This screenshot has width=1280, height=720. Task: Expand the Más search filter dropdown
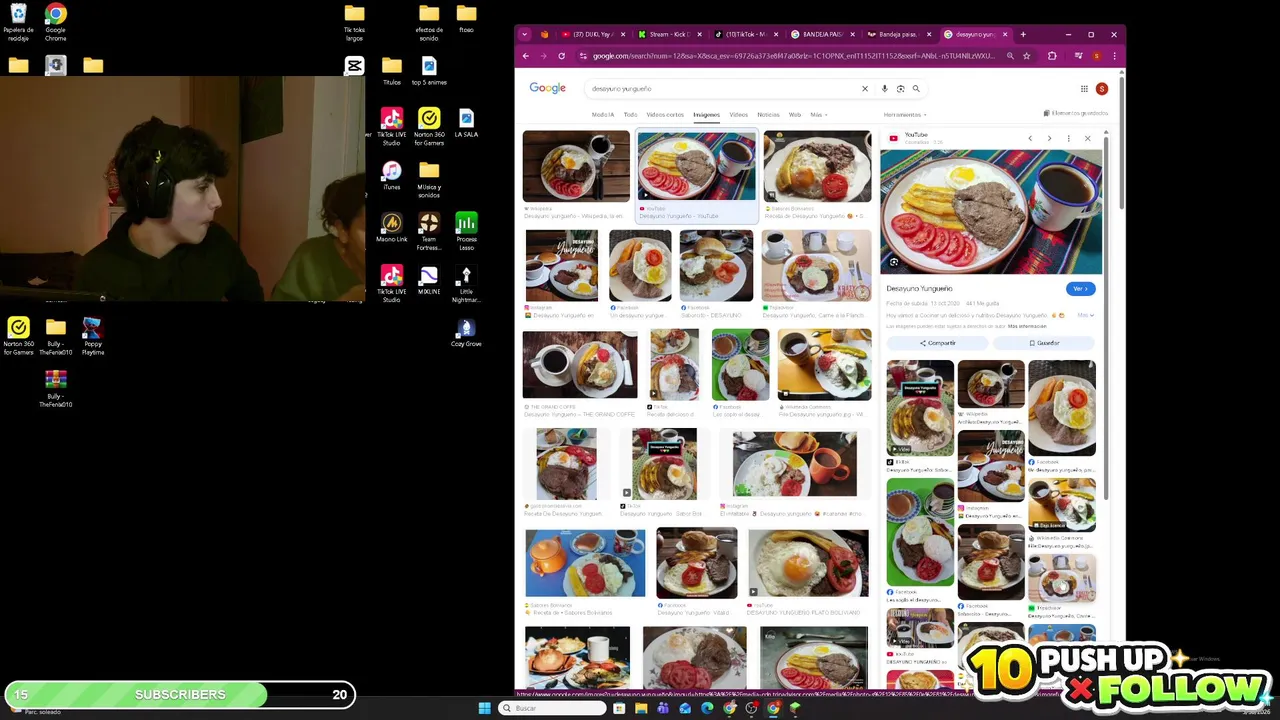[x=818, y=115]
